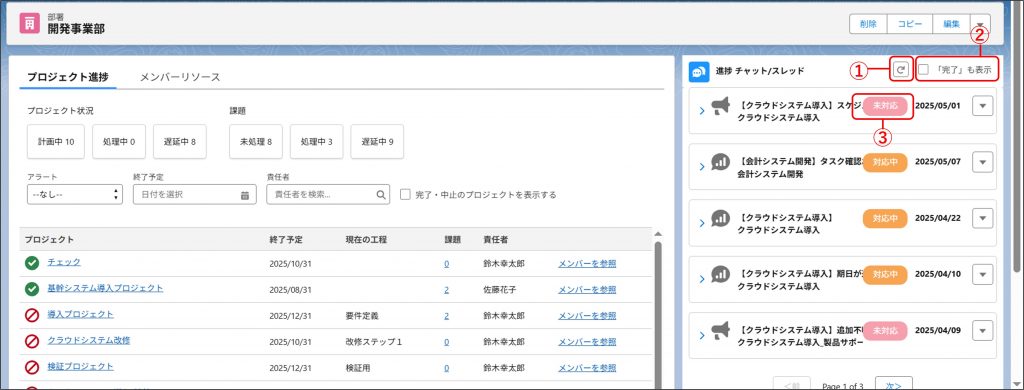
Task: Expand the 2025/05/01 スケジュール thread chevron
Action: [x=702, y=111]
